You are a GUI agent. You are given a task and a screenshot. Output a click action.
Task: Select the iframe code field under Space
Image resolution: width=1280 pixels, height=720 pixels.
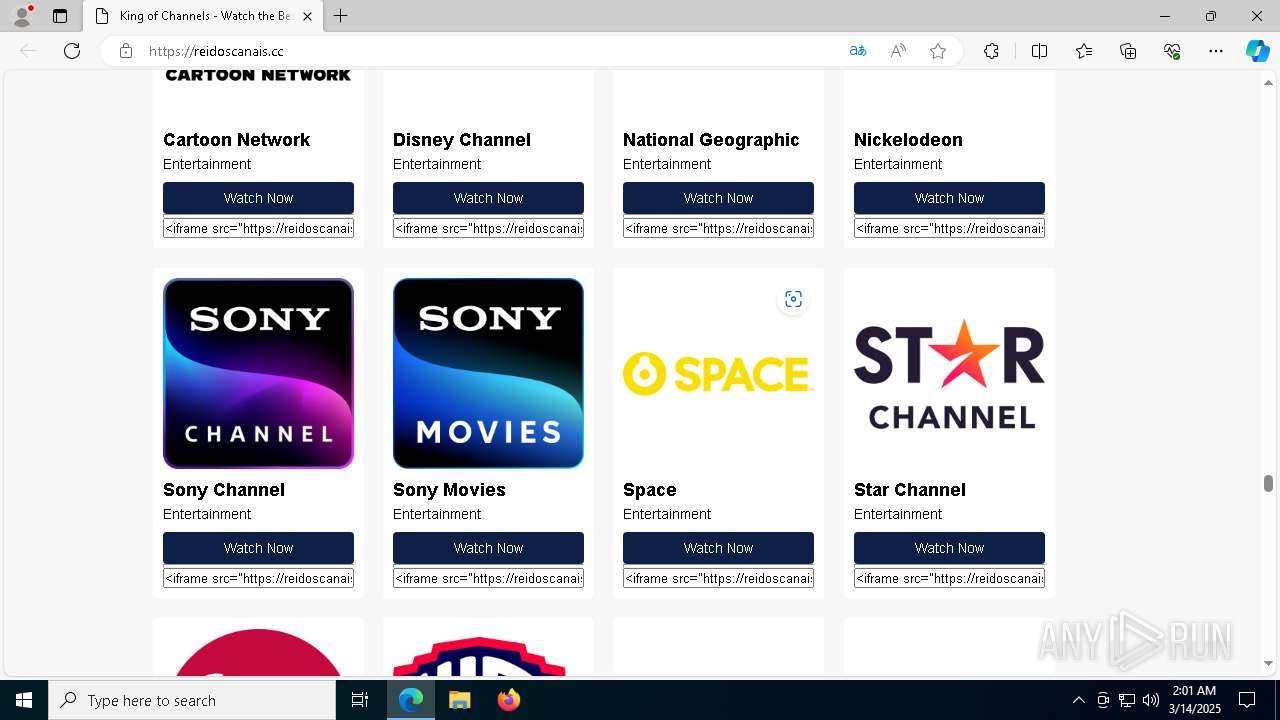(718, 578)
